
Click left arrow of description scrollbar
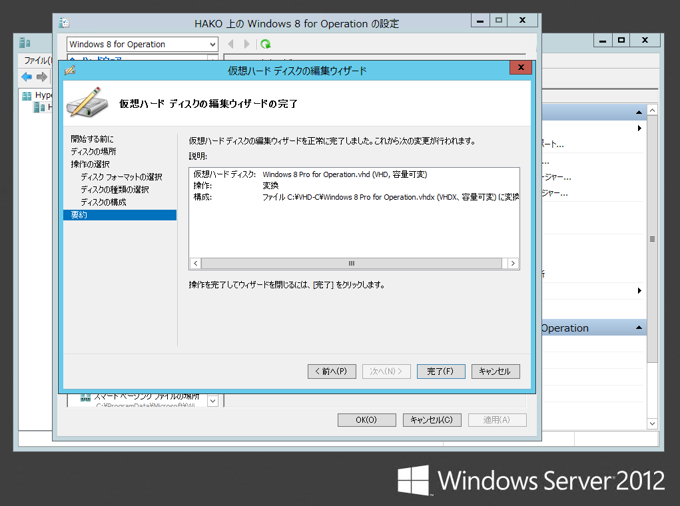[x=195, y=263]
